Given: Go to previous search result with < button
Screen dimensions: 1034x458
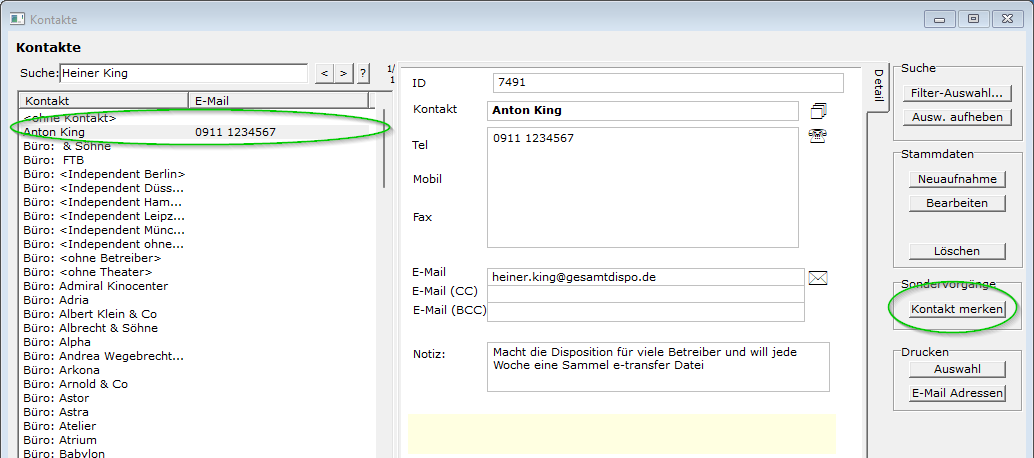Looking at the screenshot, I should [325, 73].
